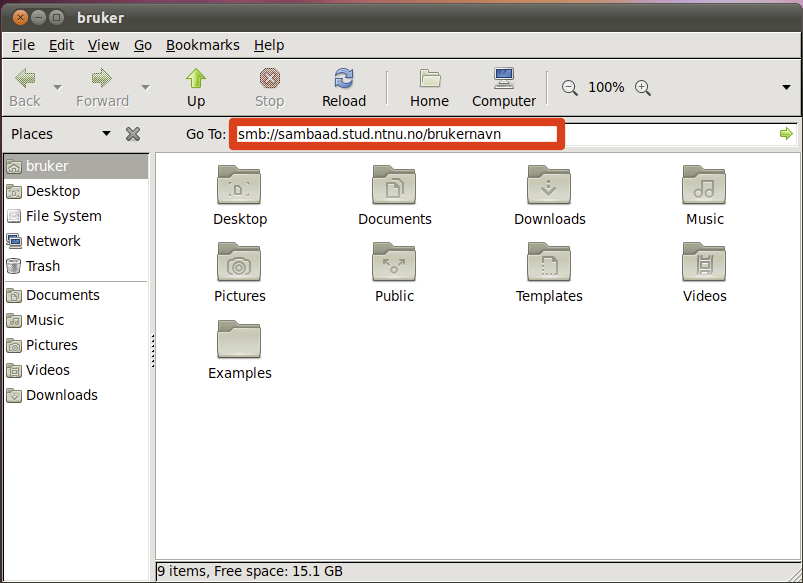Maximize the bruker window
The height and width of the screenshot is (583, 803).
[57, 17]
